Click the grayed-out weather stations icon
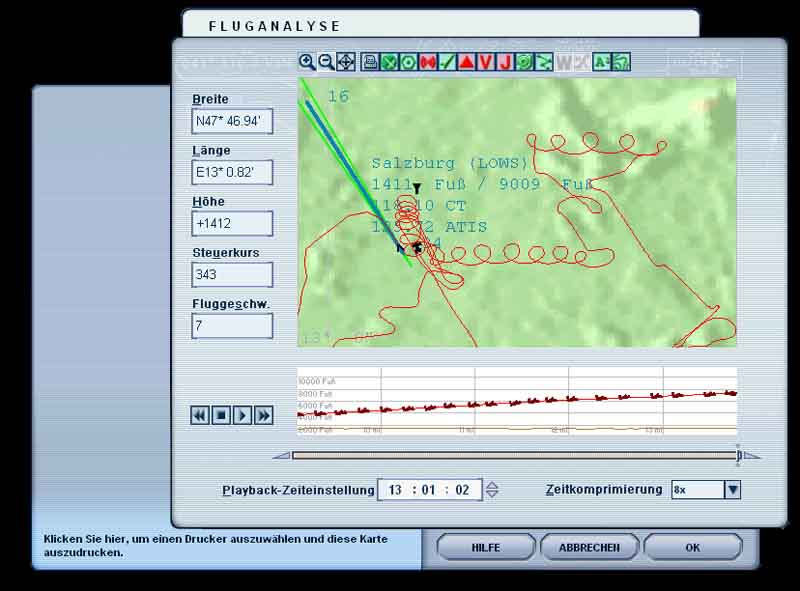 pyautogui.click(x=582, y=62)
